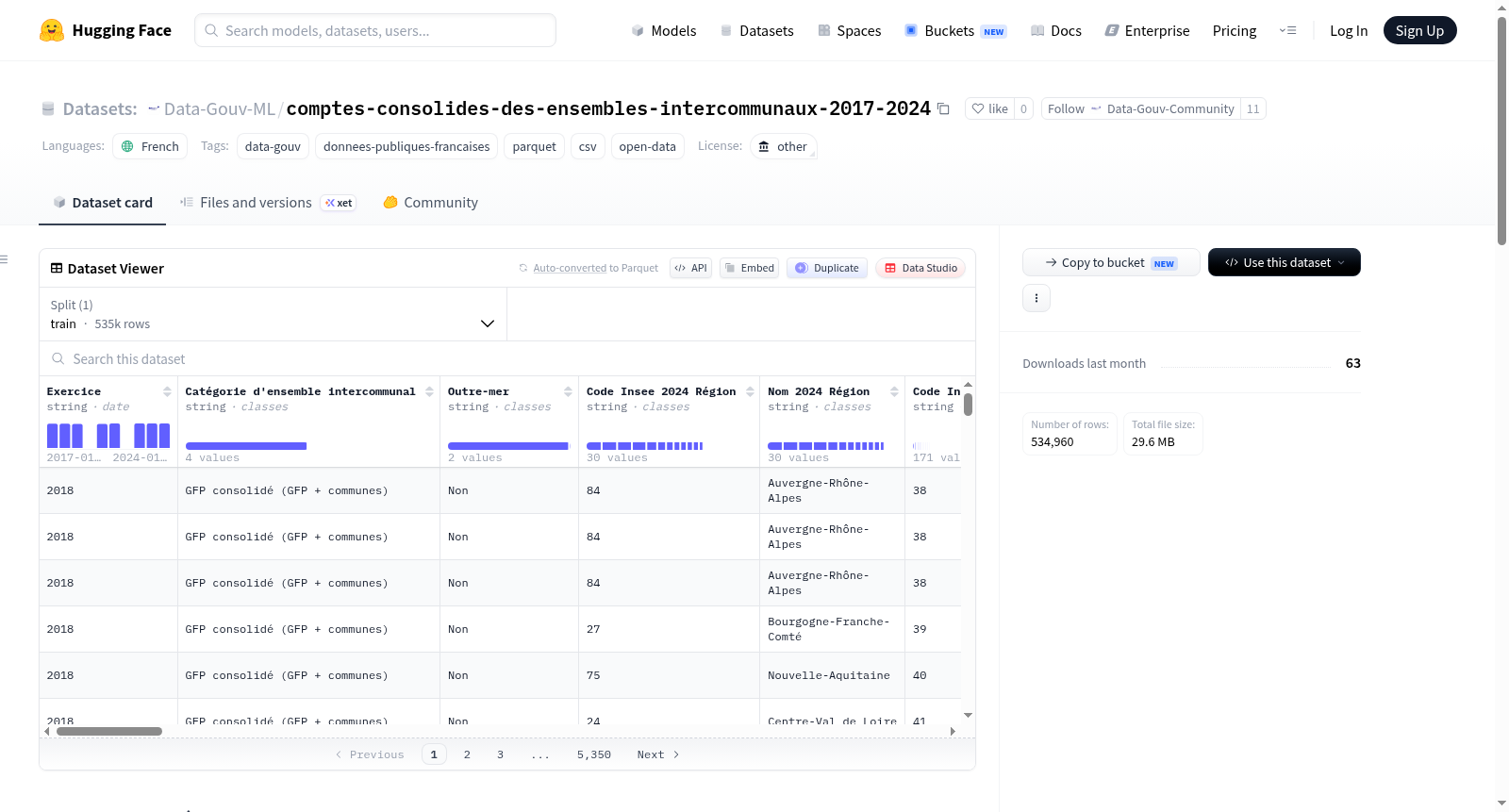The width and height of the screenshot is (1509, 812).
Task: Switch to the Dataset card tab
Action: [x=102, y=202]
